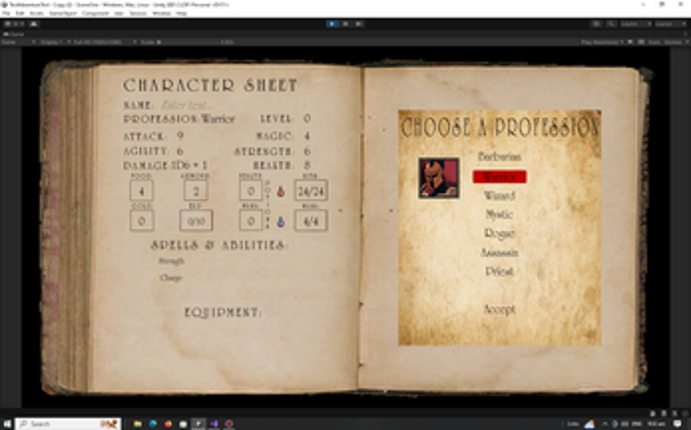Open Microsoft Edge from the taskbar

tap(153, 424)
